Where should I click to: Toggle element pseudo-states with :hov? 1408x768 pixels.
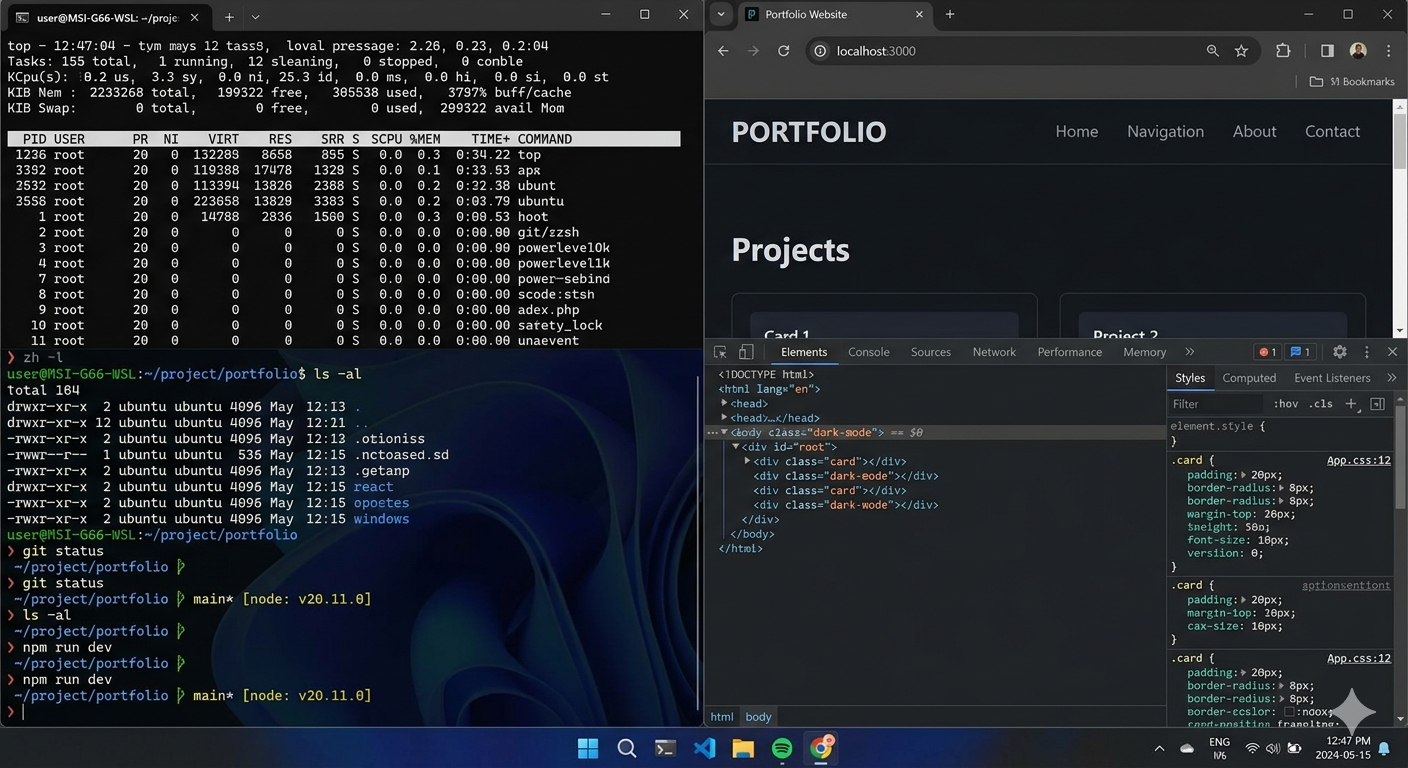(1285, 403)
